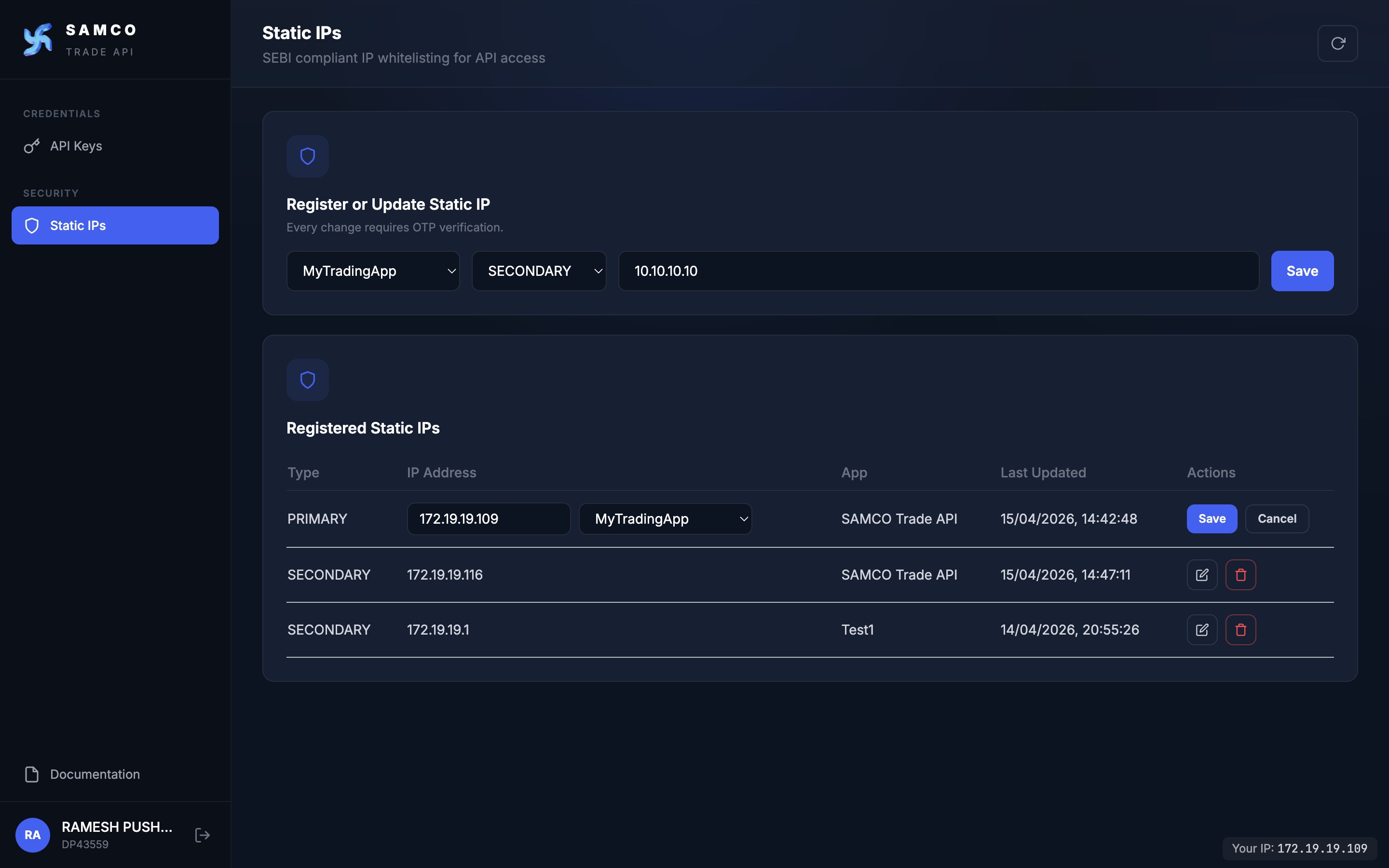Click SECONDARY cell in the Test1 row

[x=329, y=630]
